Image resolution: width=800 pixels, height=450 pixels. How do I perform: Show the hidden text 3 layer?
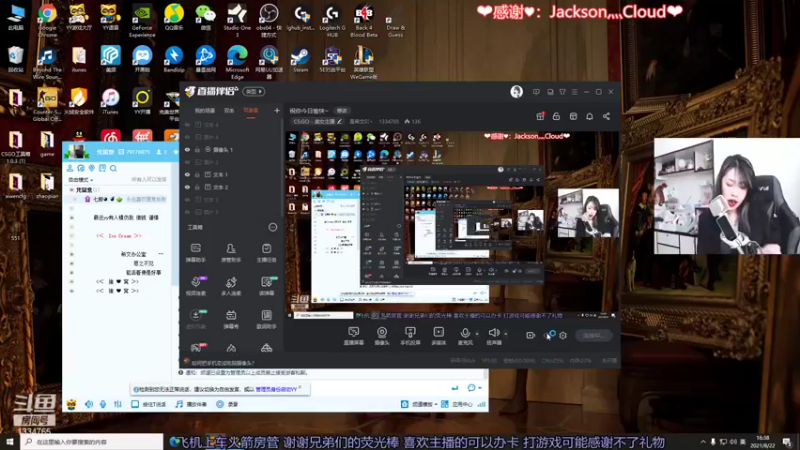[x=187, y=199]
